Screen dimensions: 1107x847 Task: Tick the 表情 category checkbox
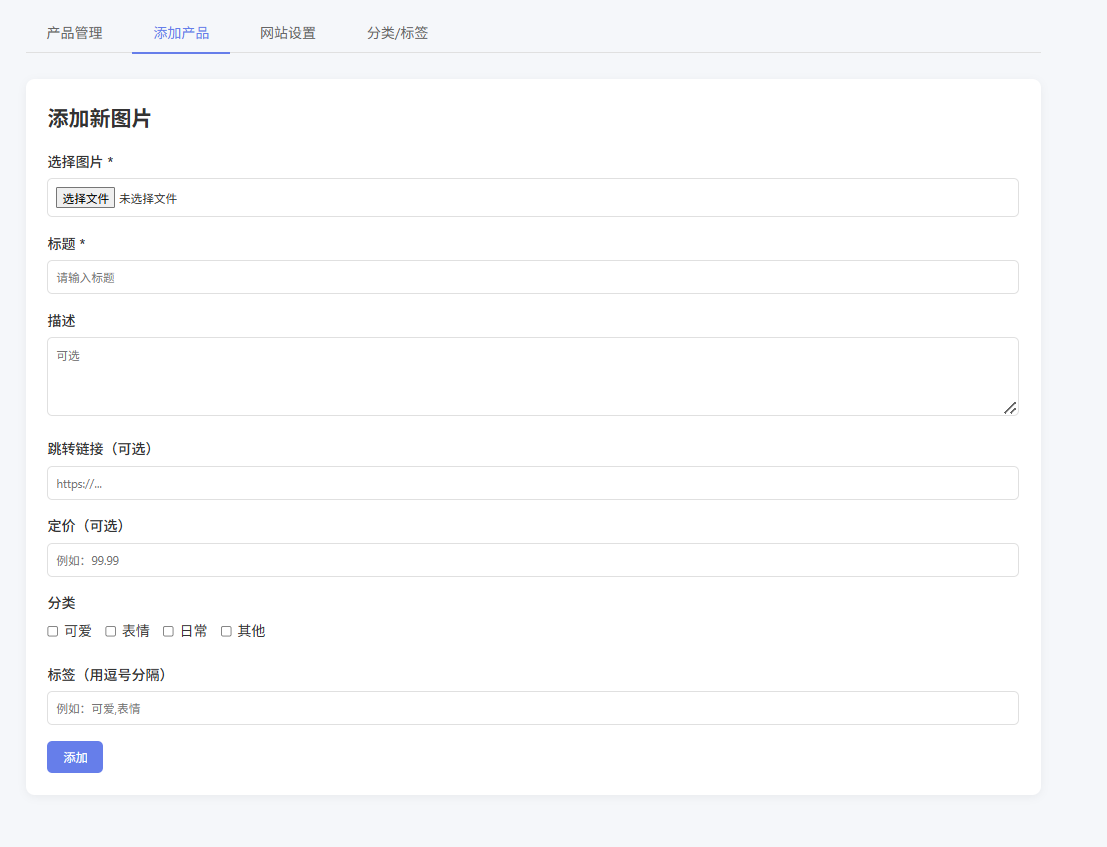(111, 631)
